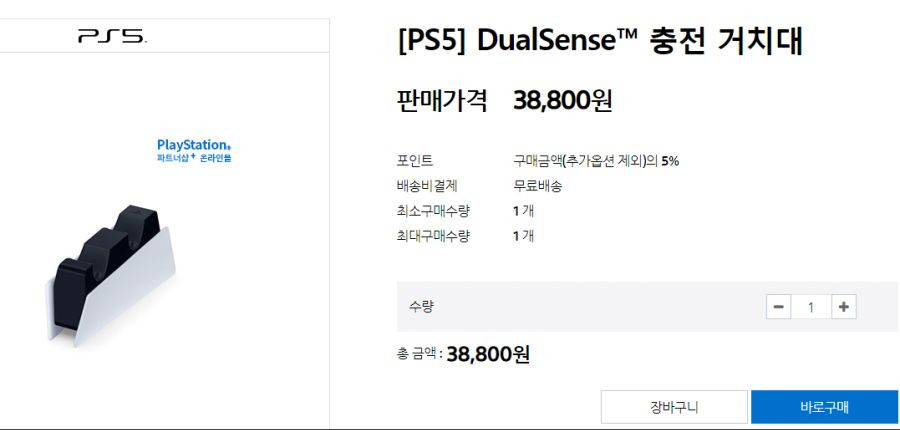The image size is (900, 430).
Task: Click the 1개 value beside 최소구매수량
Action: [523, 211]
